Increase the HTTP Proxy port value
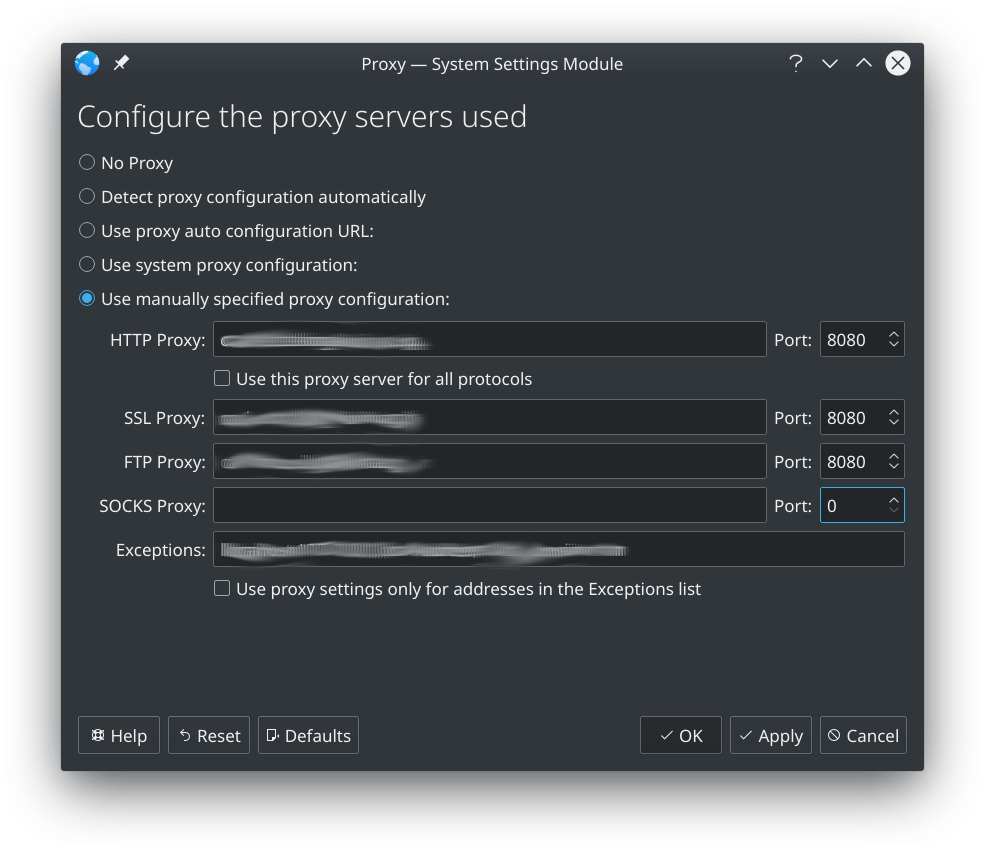 (894, 334)
